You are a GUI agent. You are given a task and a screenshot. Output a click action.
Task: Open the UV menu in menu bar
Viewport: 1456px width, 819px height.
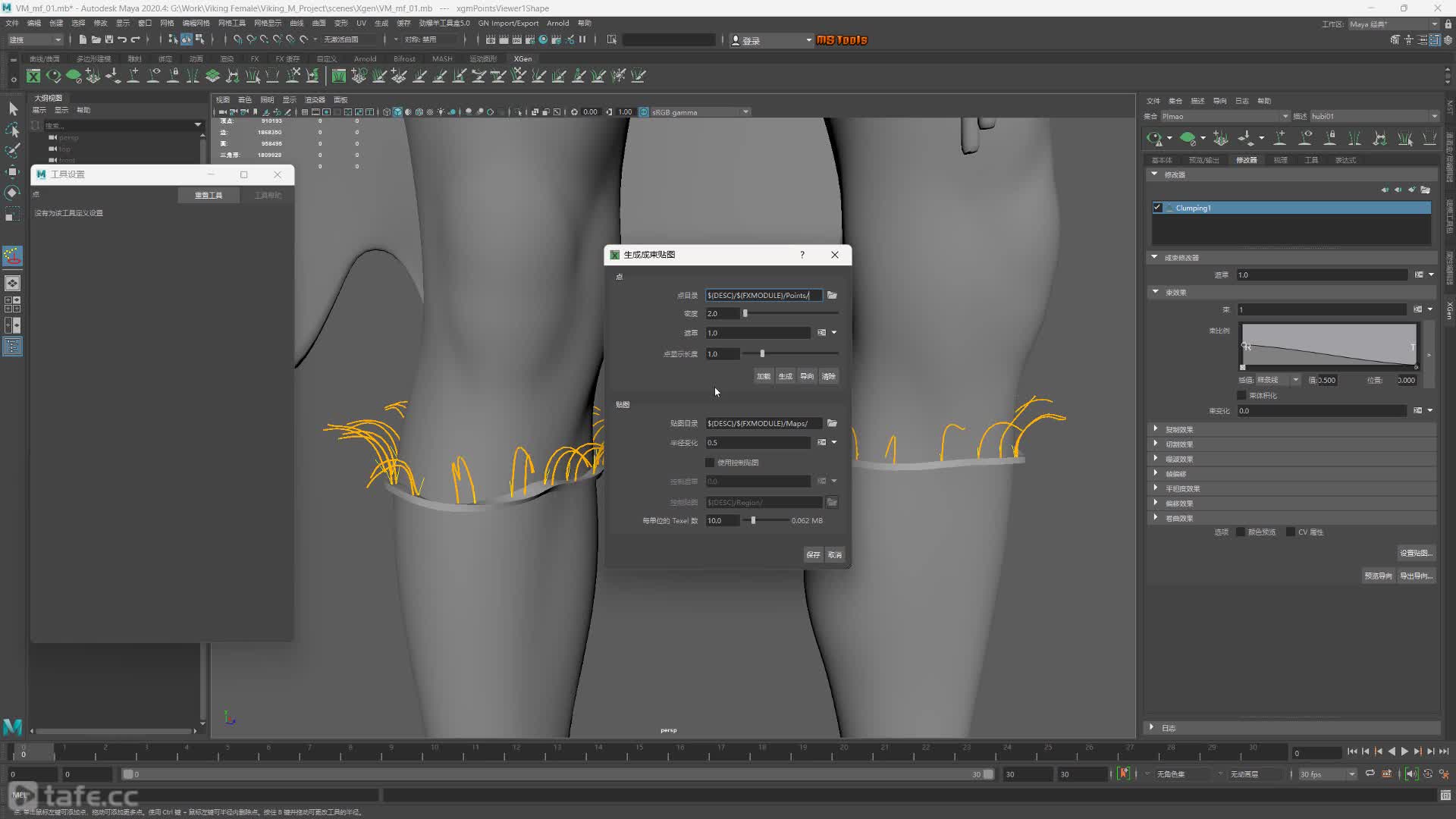point(361,23)
